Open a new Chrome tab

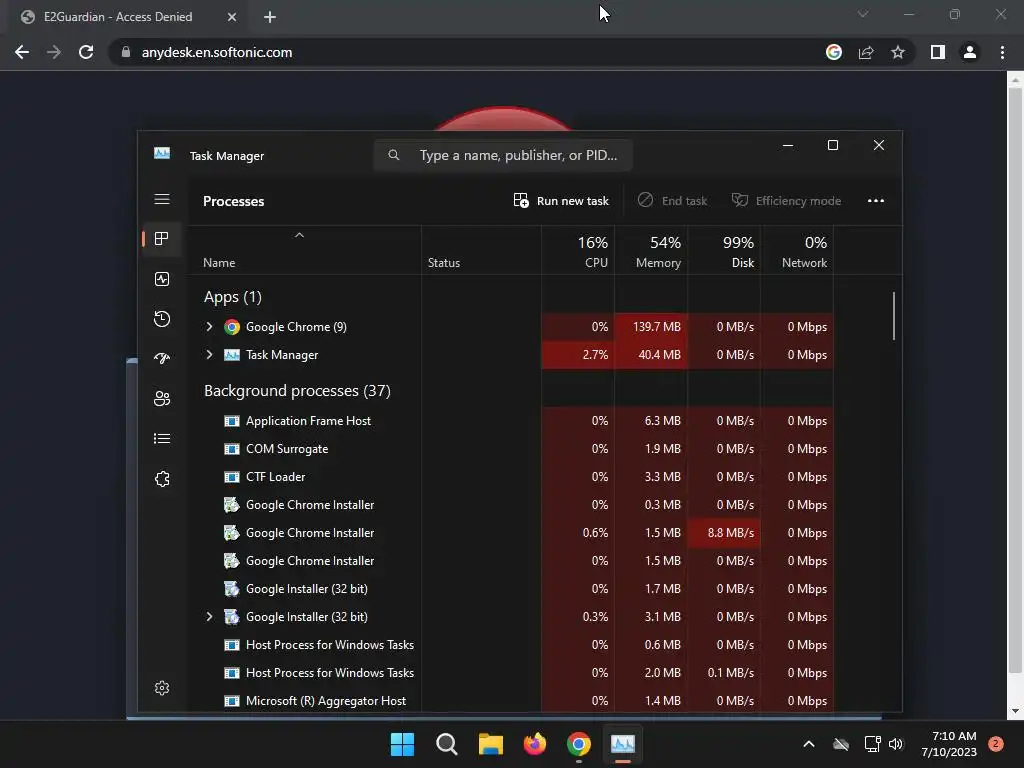pos(270,17)
